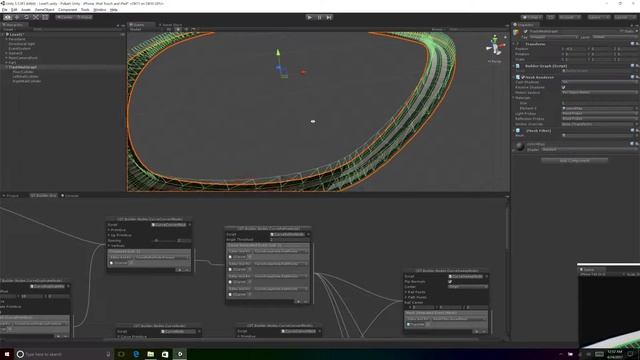This screenshot has height=360, width=640.
Task: Select the Rotate tool in Unity toolbar
Action: click(x=26, y=17)
